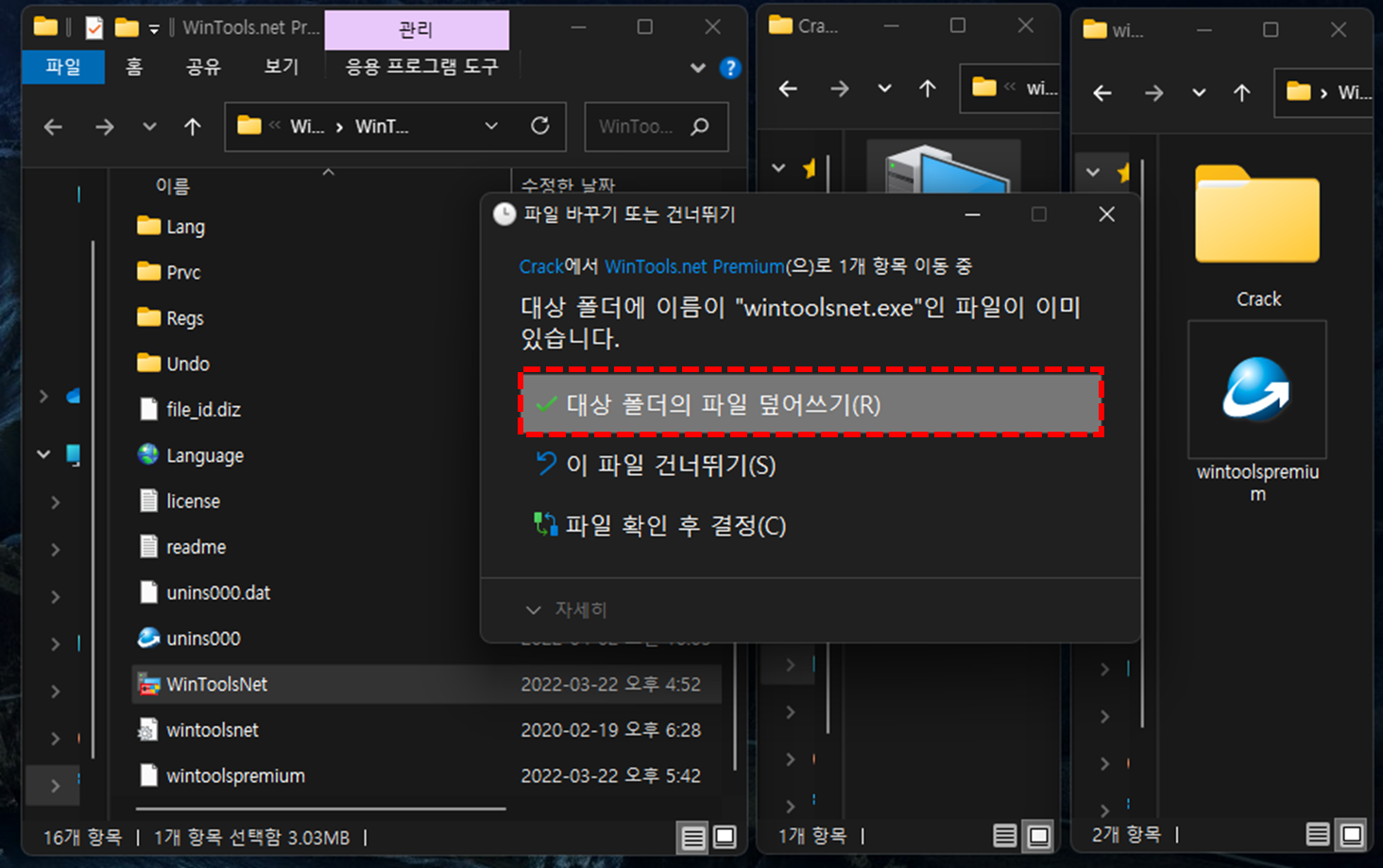Select the license text file
Screen dimensions: 1383x868
[x=179, y=501]
